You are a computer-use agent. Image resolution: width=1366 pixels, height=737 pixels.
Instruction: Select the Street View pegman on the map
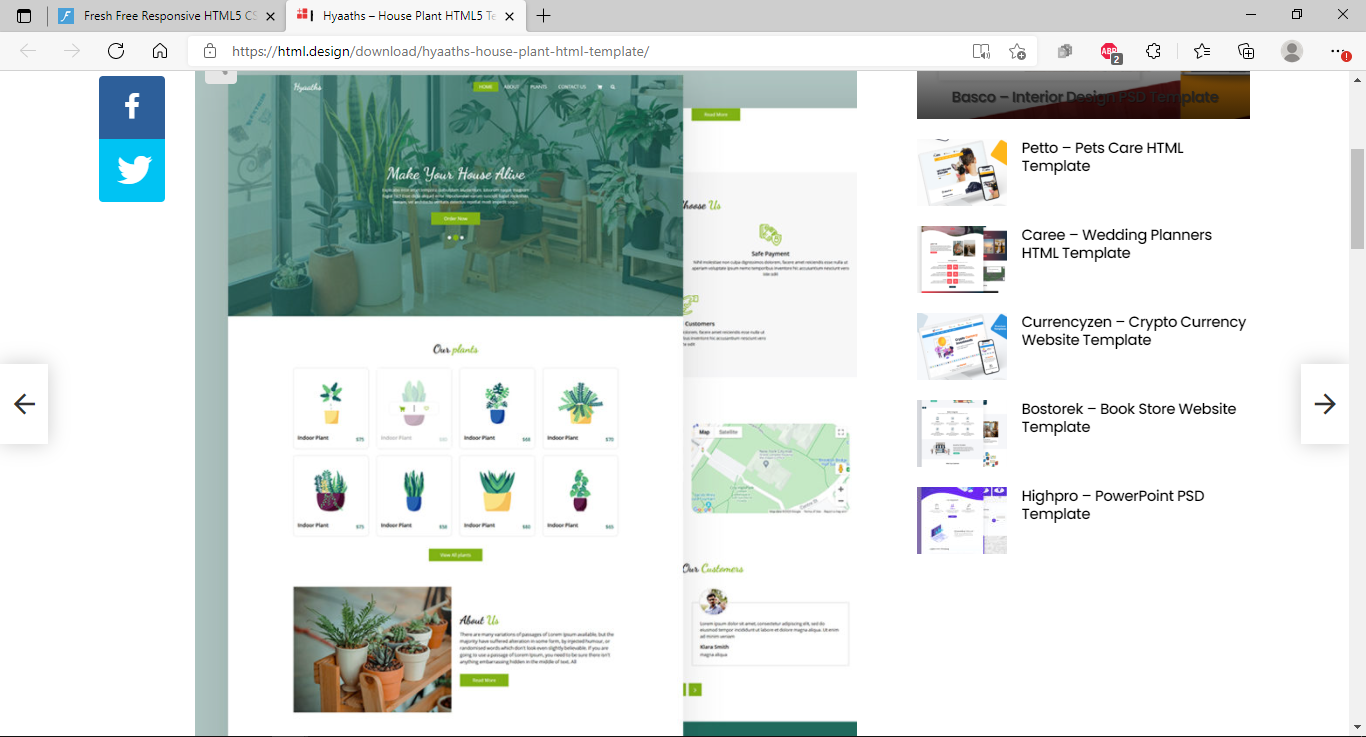[x=841, y=469]
